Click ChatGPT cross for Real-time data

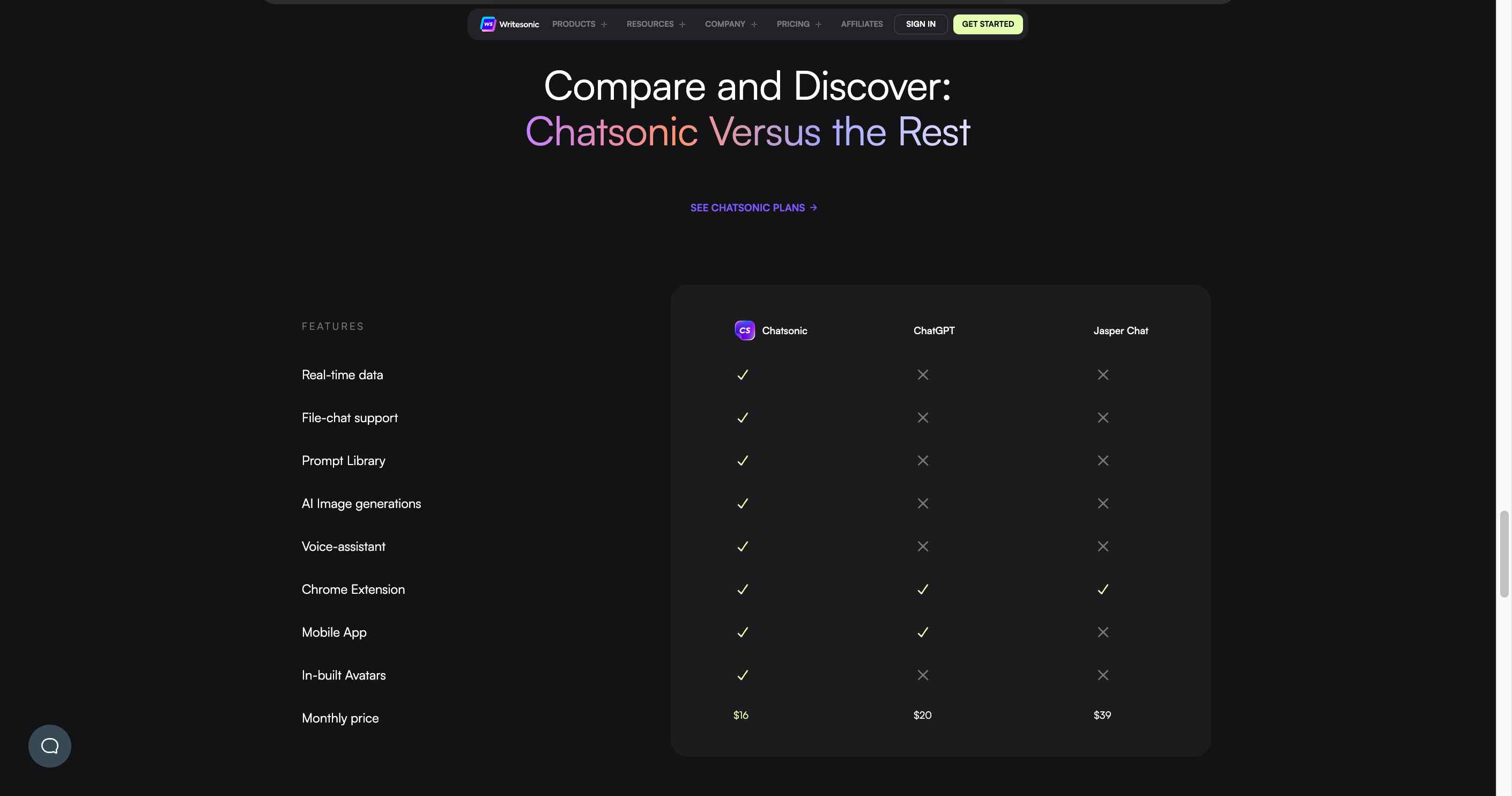[x=923, y=374]
